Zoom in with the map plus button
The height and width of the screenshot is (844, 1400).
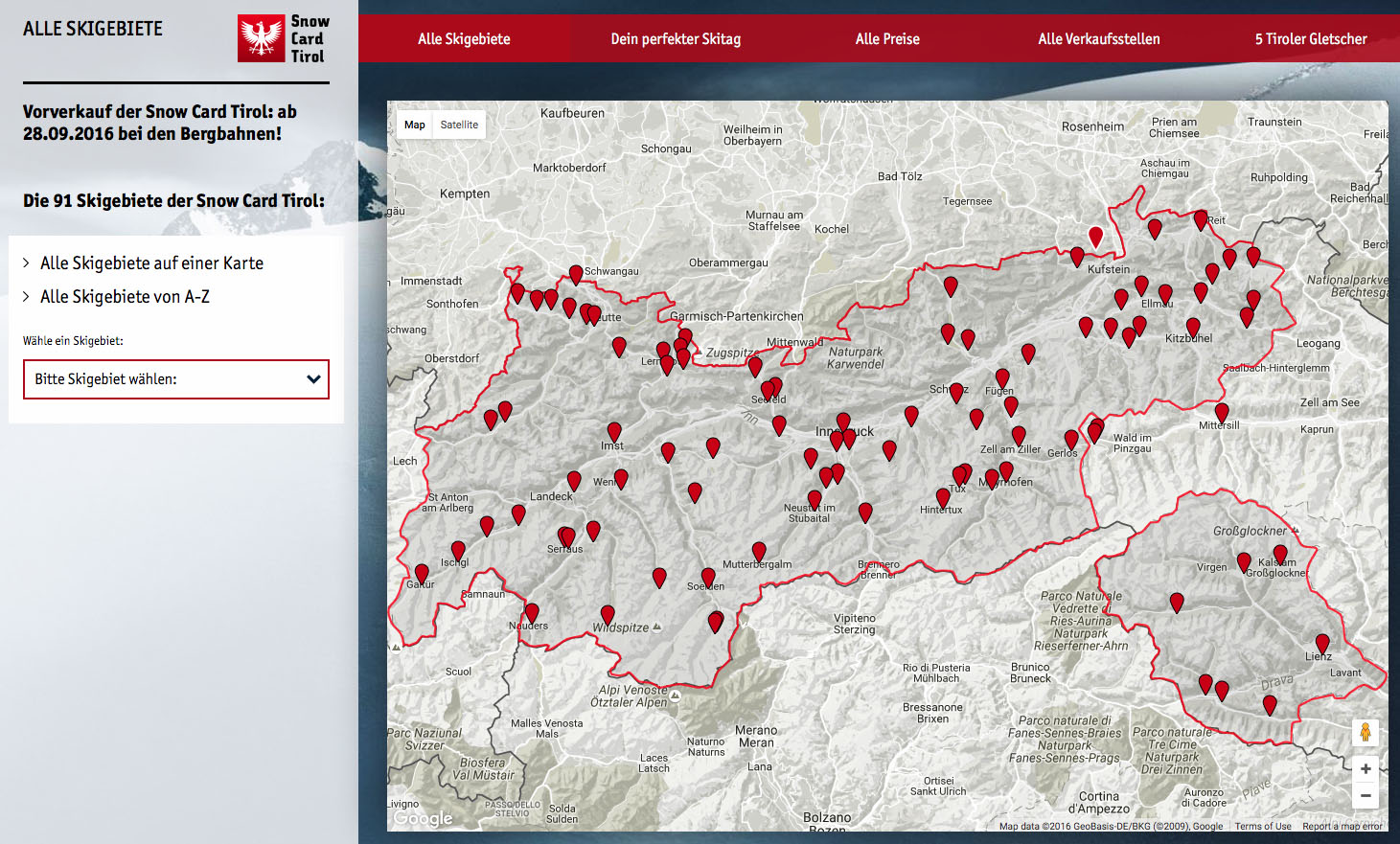pyautogui.click(x=1366, y=769)
